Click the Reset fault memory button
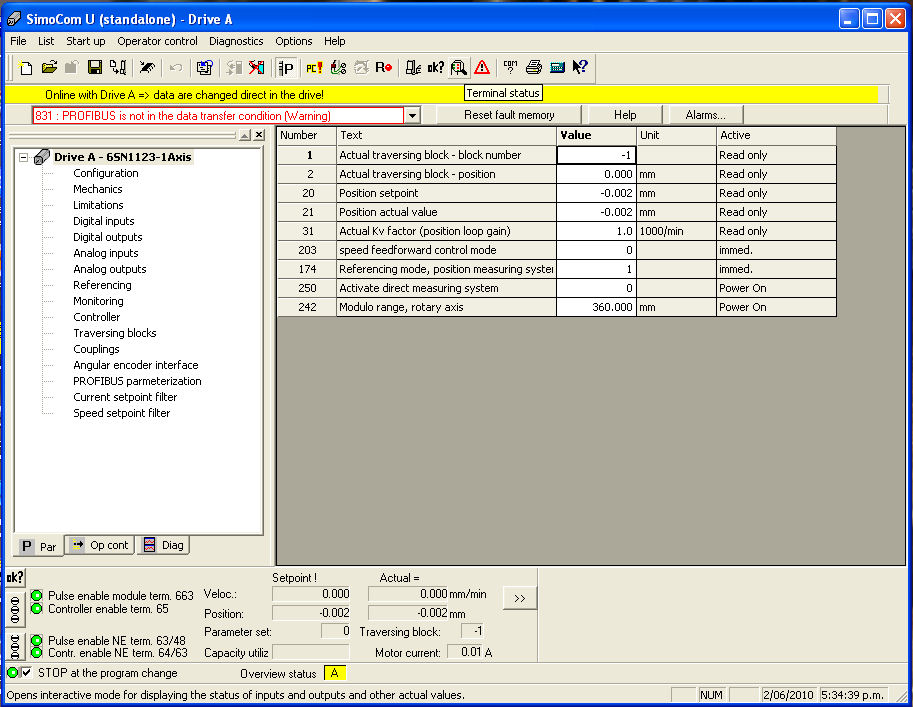This screenshot has width=913, height=707. 509,115
